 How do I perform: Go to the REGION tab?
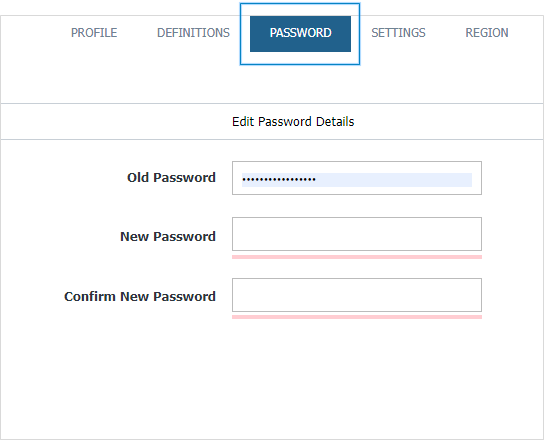[487, 33]
